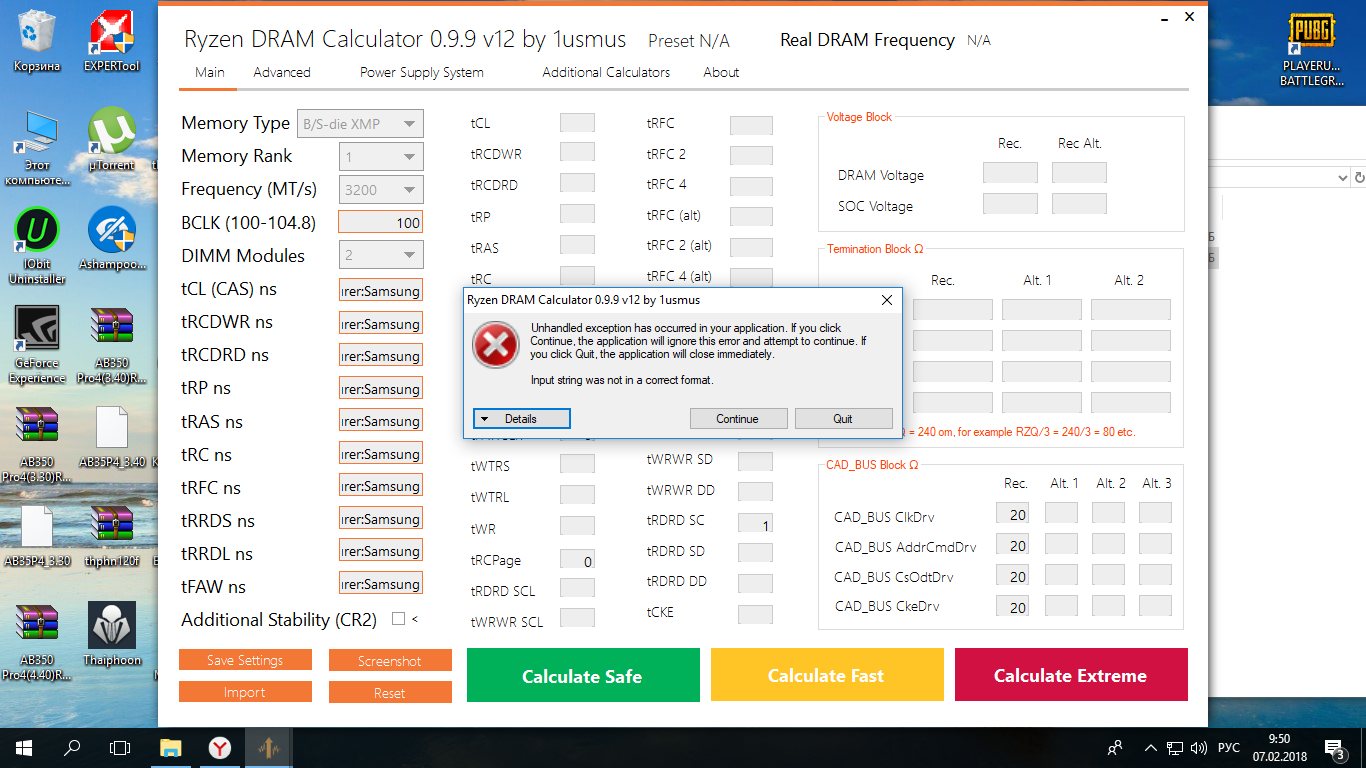Screen dimensions: 1366x768
Task: Select the DRAM Voltage Rec. field
Action: point(1010,173)
